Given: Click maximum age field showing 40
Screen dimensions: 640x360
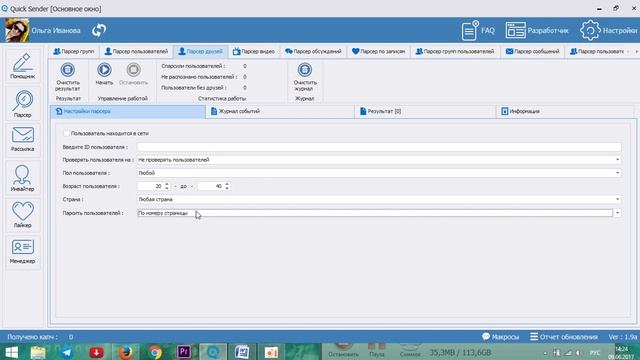Looking at the screenshot, I should coord(211,186).
